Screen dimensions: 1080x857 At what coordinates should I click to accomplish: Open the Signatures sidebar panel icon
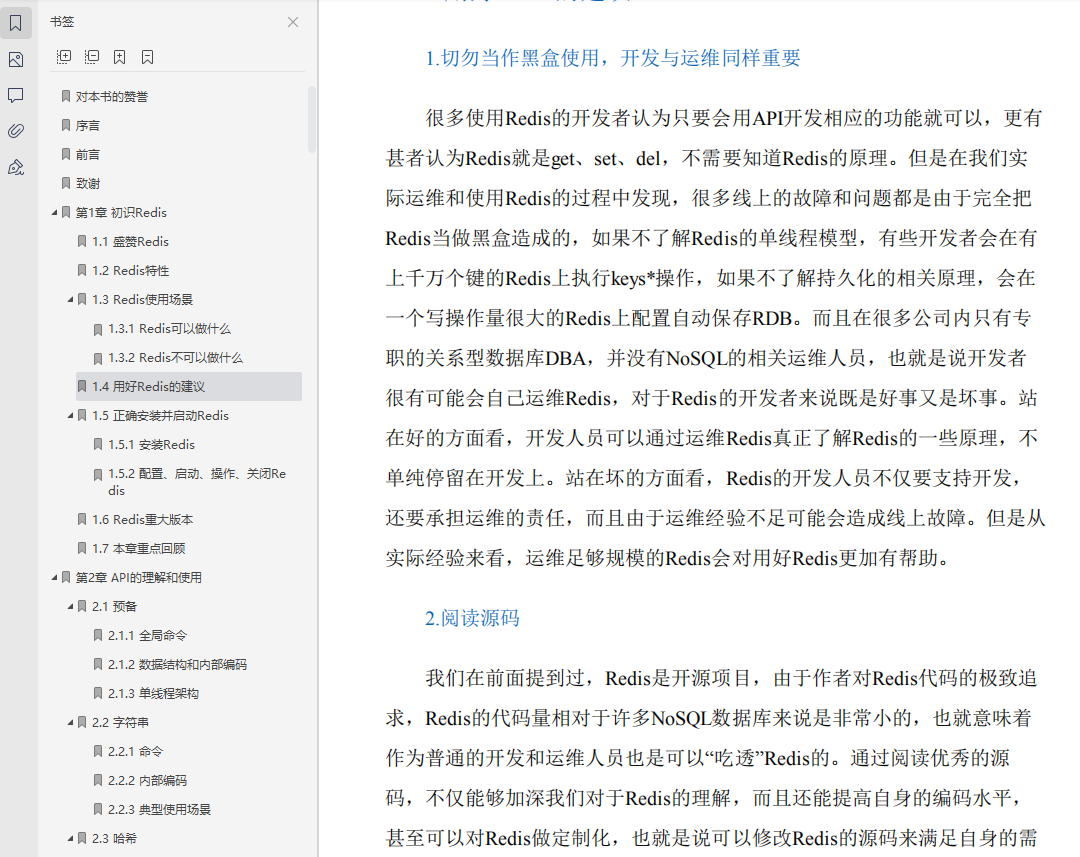click(16, 167)
